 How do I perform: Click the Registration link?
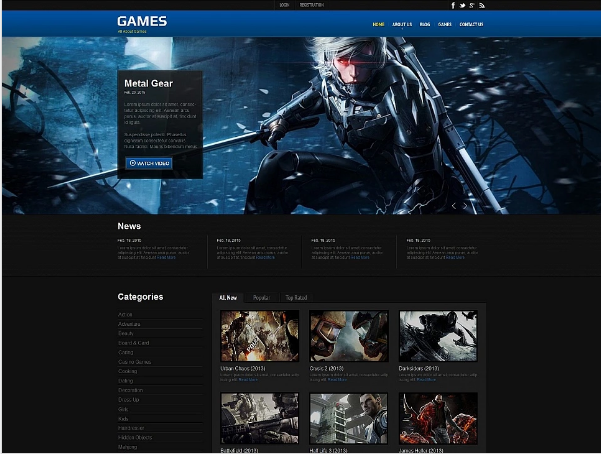(311, 5)
